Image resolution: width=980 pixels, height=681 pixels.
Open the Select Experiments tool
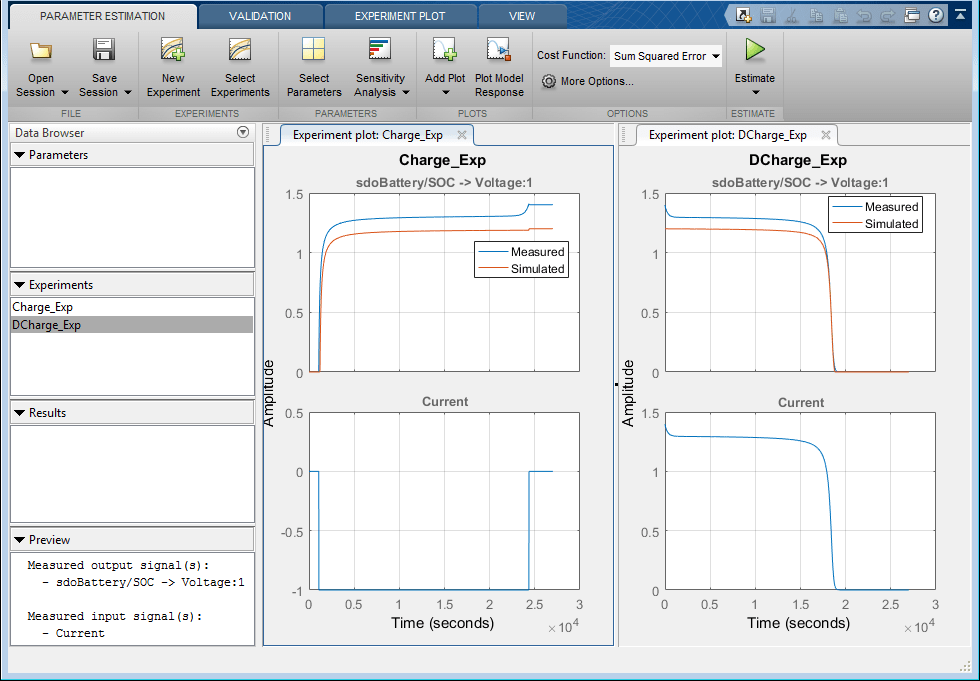[240, 65]
